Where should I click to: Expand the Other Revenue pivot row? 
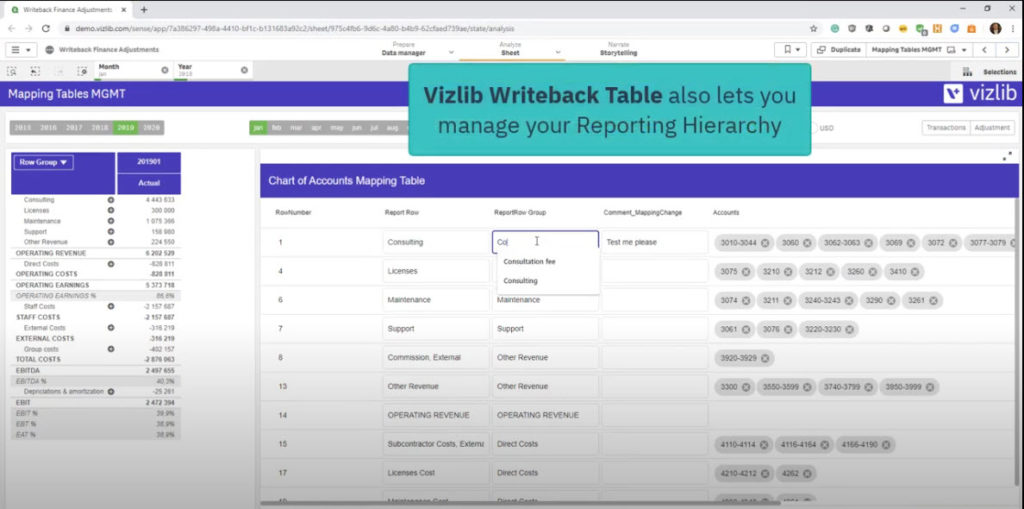click(x=111, y=242)
